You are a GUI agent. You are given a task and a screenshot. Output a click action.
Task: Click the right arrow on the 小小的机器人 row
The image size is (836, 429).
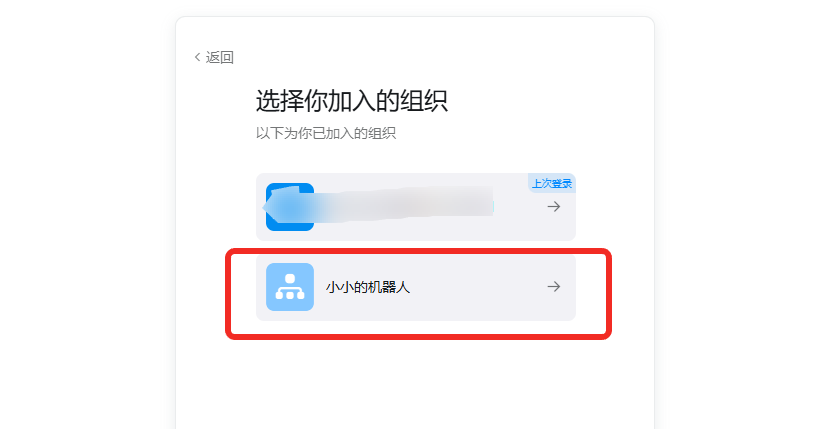pyautogui.click(x=554, y=287)
